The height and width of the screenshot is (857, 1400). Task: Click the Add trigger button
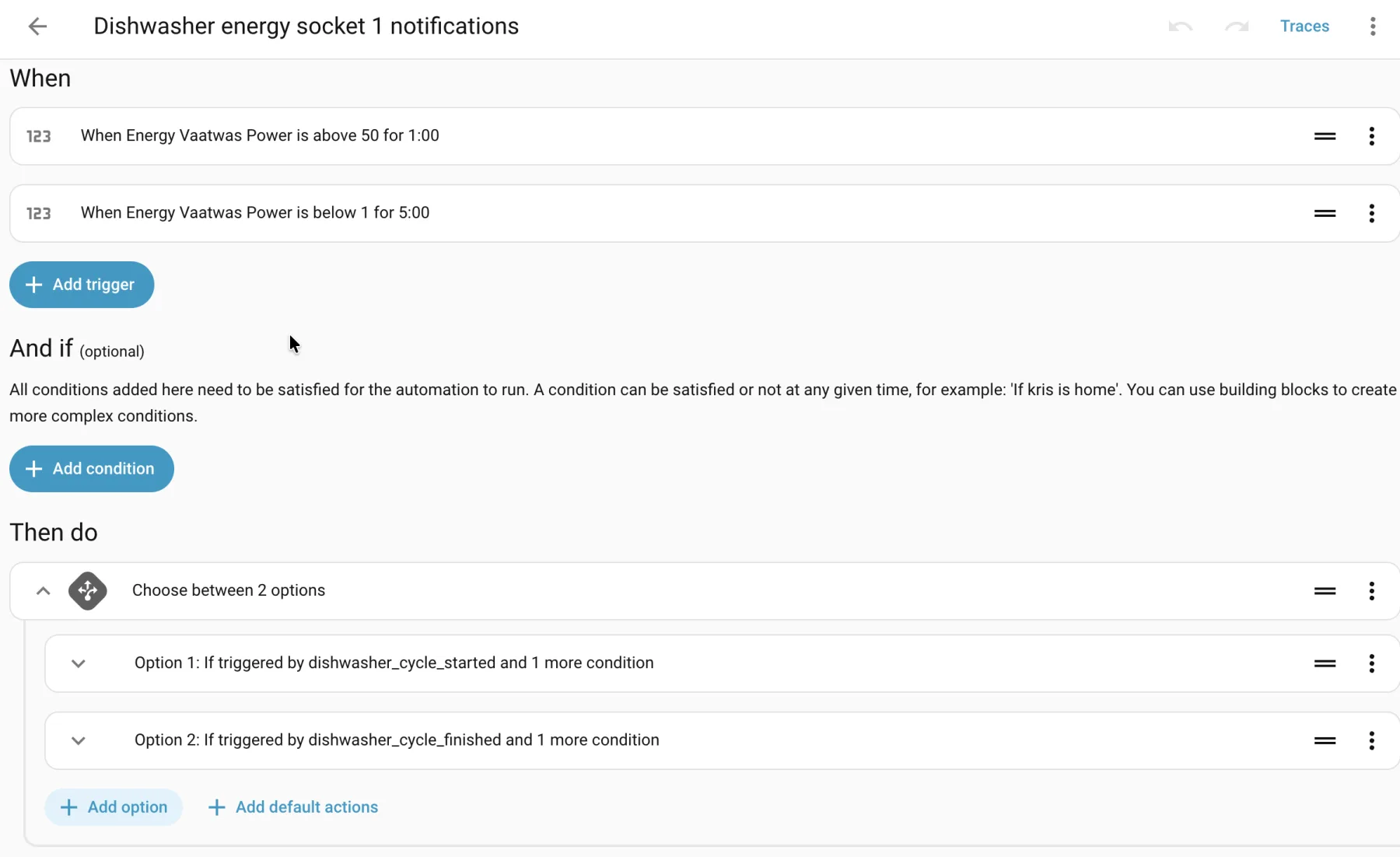pos(82,285)
